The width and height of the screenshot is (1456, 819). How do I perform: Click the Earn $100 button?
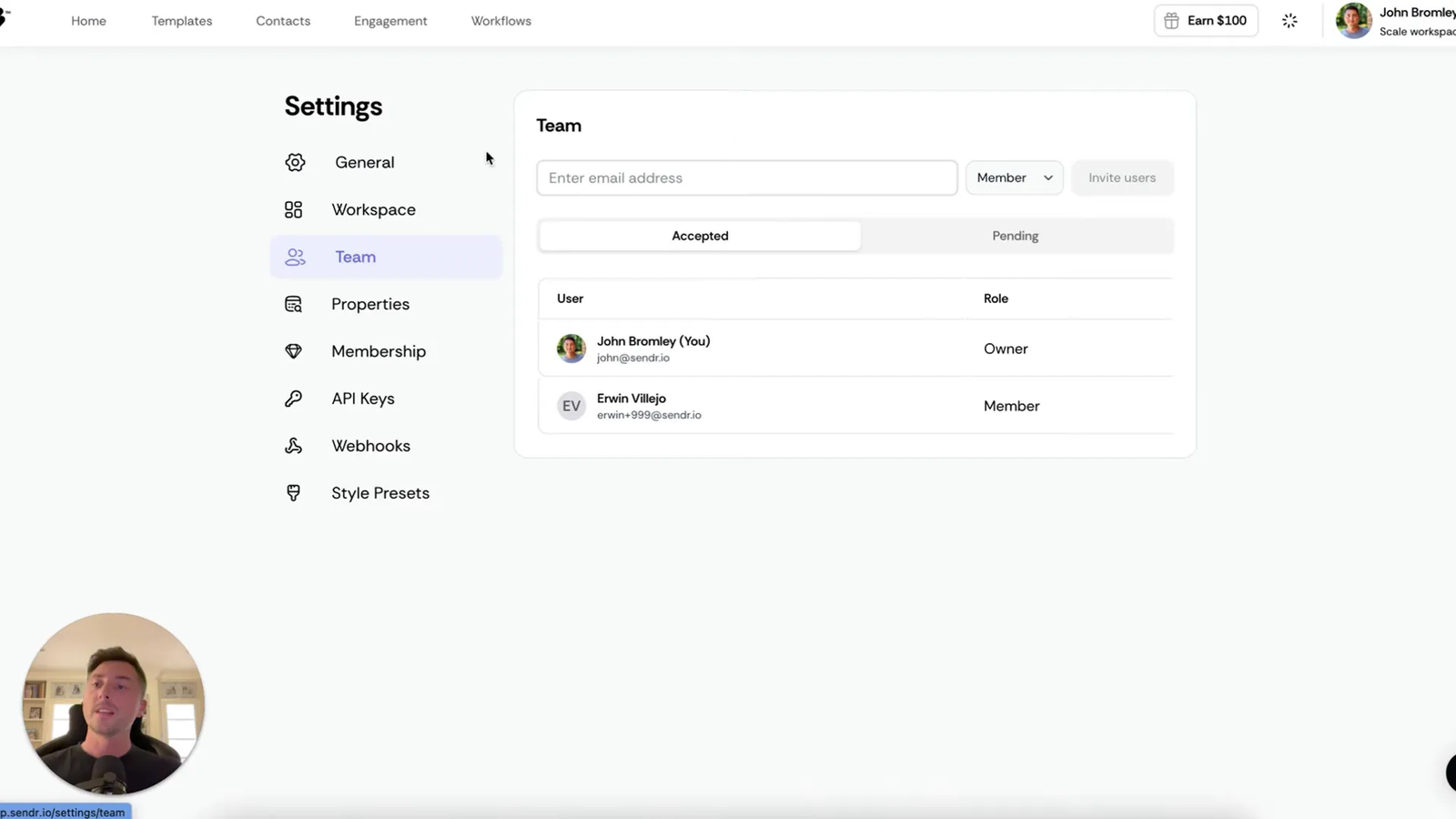tap(1206, 20)
